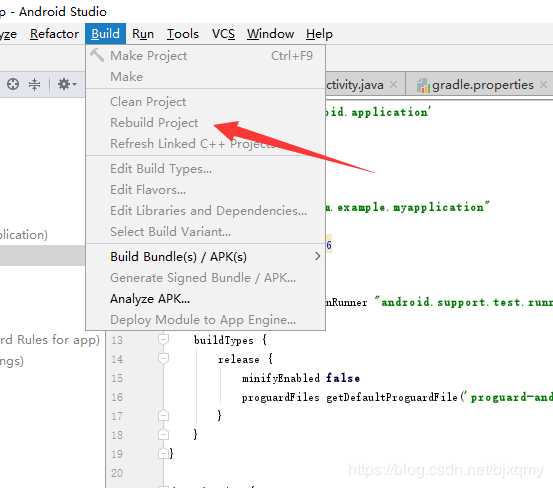Click line number 20 in gutter
553x488 pixels.
click(x=117, y=473)
